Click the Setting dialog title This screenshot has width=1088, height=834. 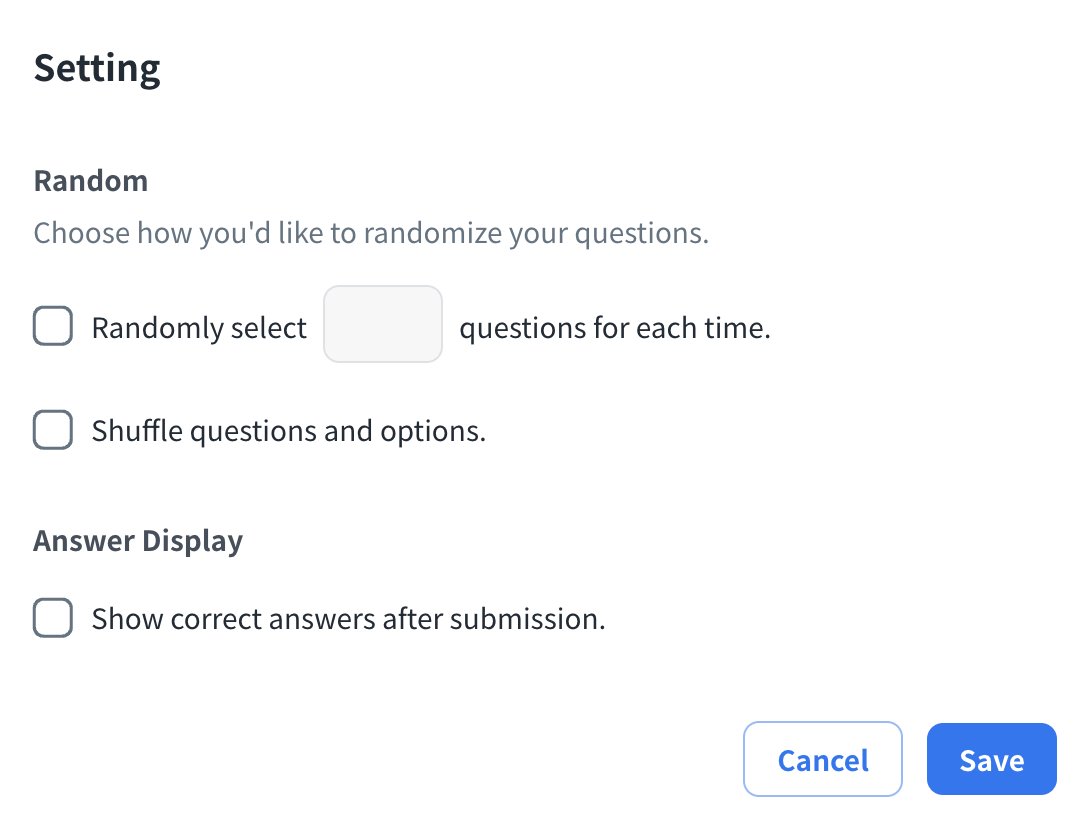point(97,68)
